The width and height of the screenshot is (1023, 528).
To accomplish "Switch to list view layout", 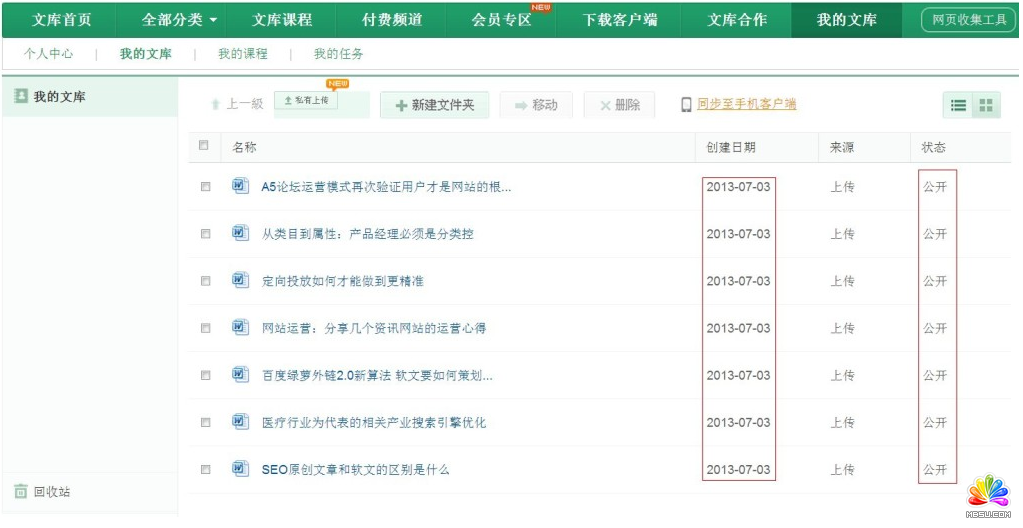I will click(958, 105).
